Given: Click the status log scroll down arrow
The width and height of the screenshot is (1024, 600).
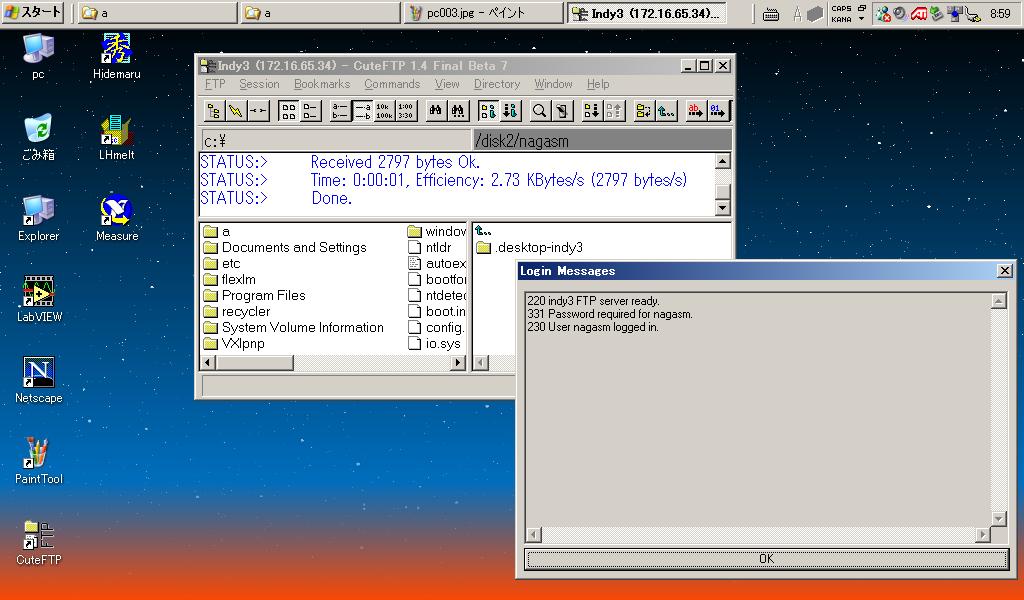Looking at the screenshot, I should (x=723, y=207).
